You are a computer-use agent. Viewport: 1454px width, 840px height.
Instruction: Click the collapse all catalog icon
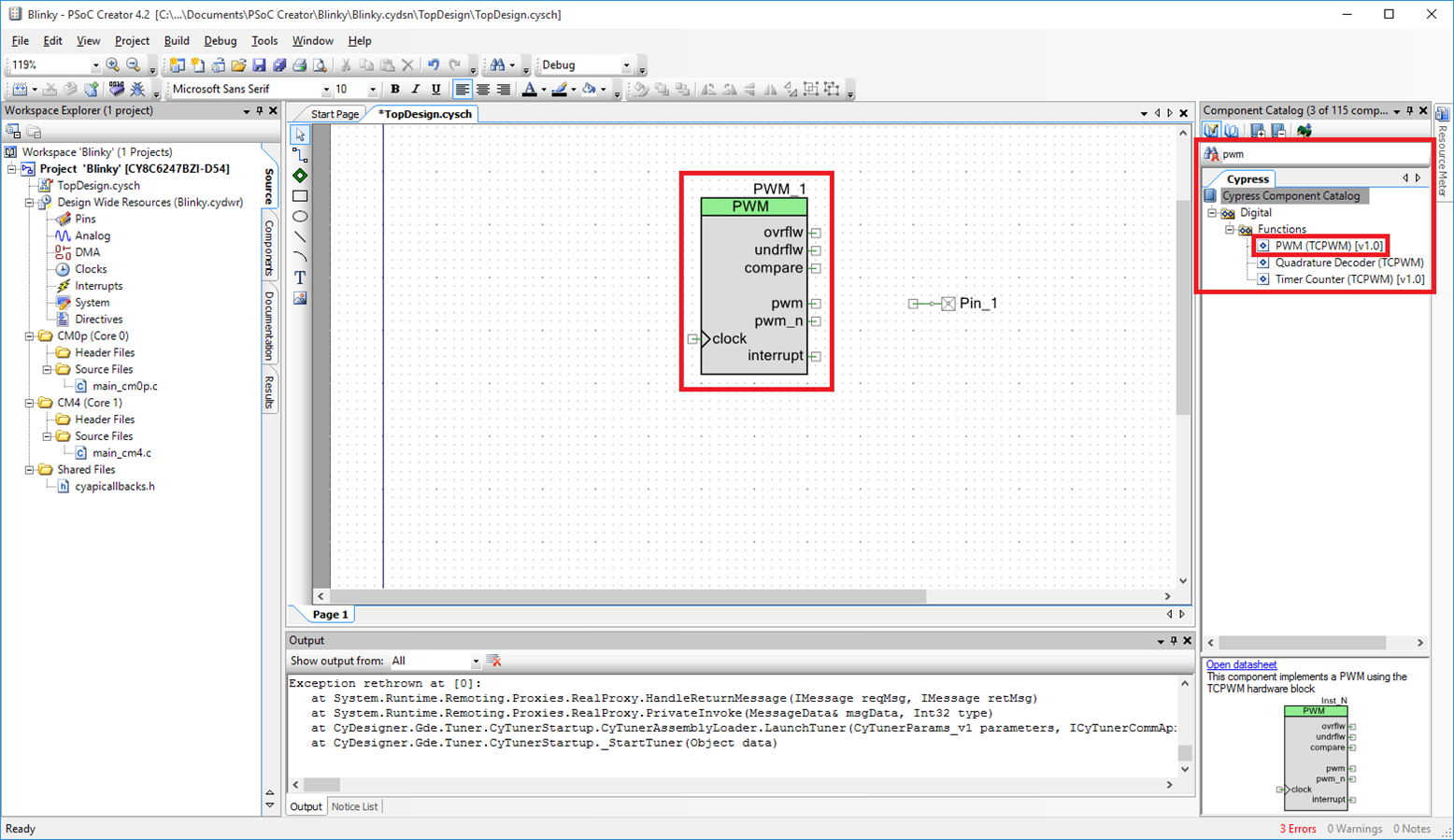1278,131
